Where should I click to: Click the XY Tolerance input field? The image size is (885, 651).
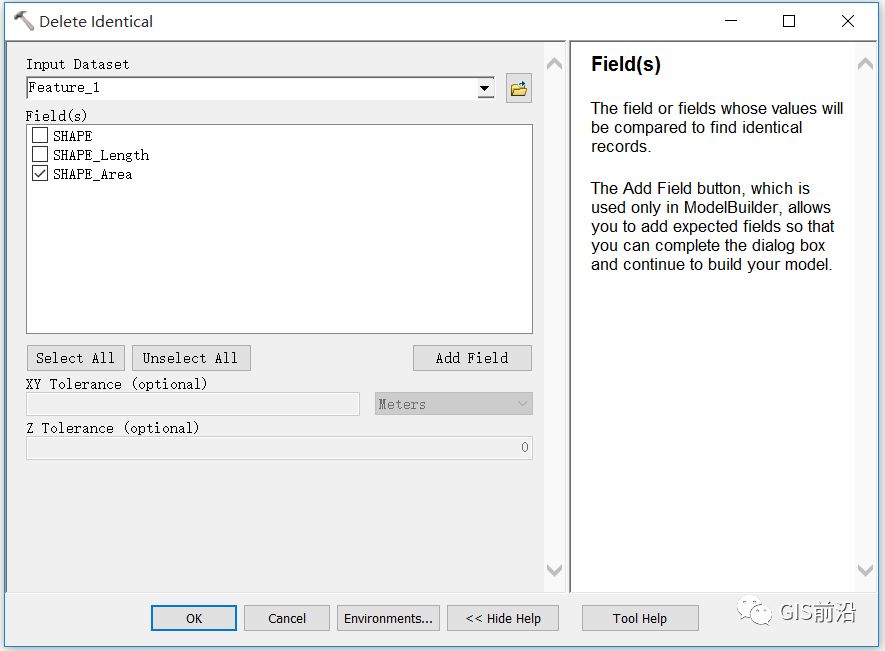[x=193, y=404]
